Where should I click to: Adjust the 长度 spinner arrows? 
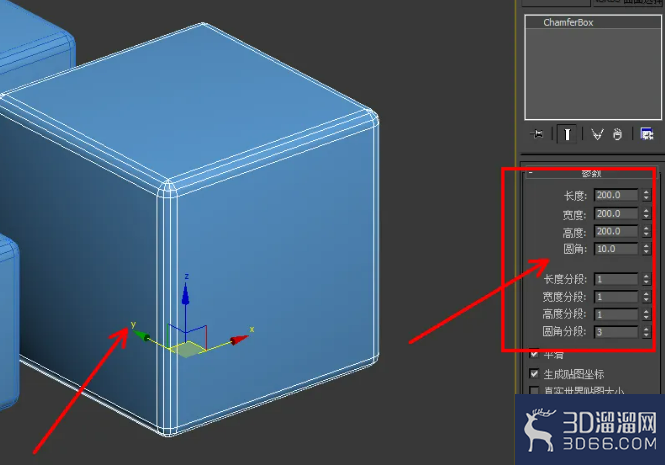tap(646, 195)
